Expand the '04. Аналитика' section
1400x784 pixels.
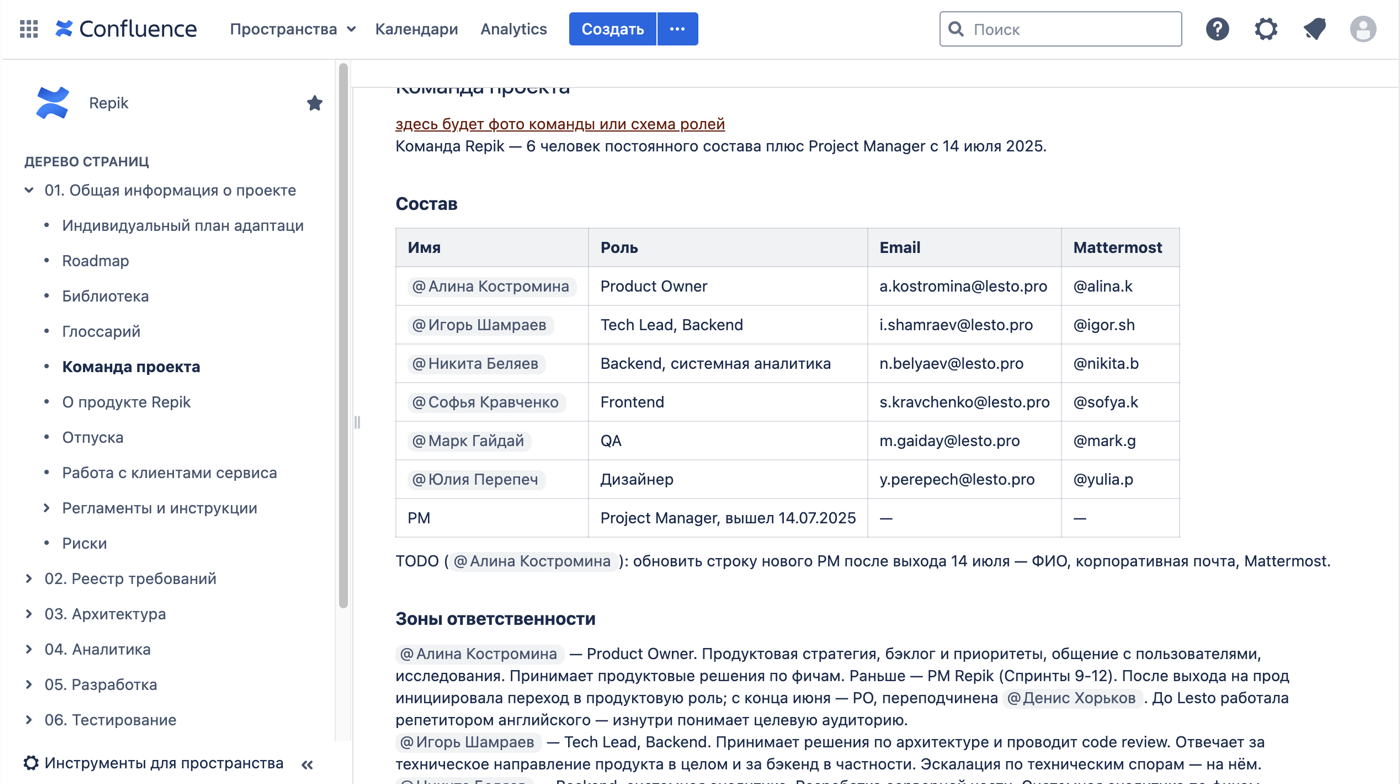(x=29, y=649)
